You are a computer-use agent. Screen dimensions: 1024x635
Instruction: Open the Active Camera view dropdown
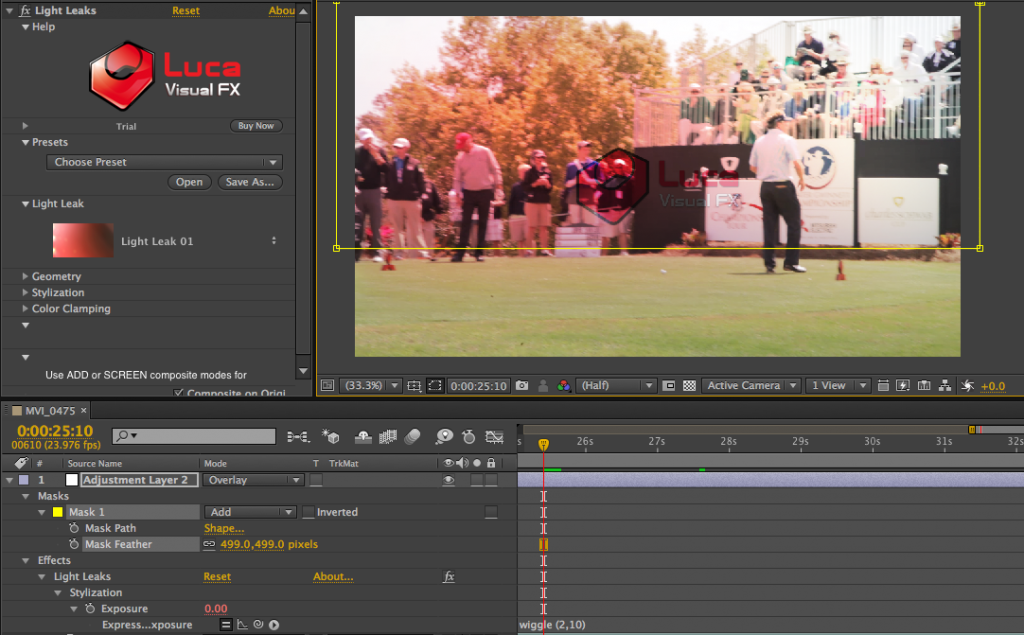(x=750, y=385)
